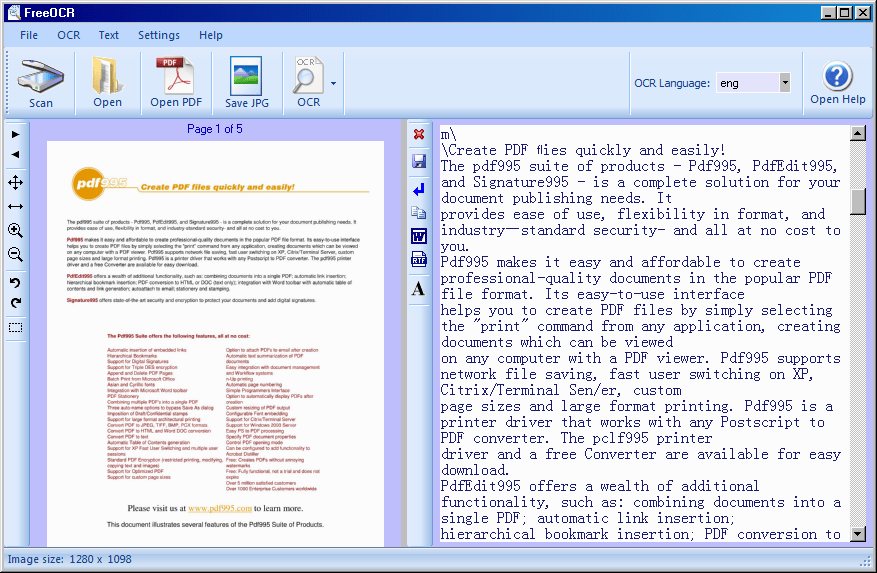This screenshot has width=877, height=573.
Task: Click Save JPG in the toolbar
Action: point(247,83)
